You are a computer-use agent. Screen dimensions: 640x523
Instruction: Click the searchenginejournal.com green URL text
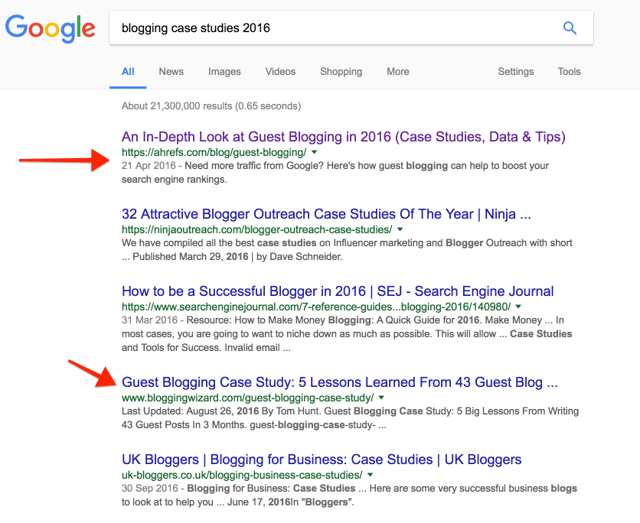point(316,307)
